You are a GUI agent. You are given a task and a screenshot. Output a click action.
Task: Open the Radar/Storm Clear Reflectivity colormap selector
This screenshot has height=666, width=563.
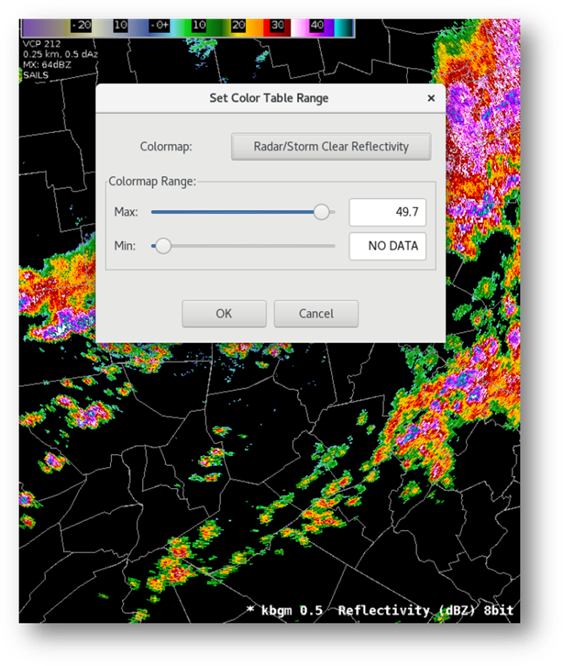pos(331,147)
